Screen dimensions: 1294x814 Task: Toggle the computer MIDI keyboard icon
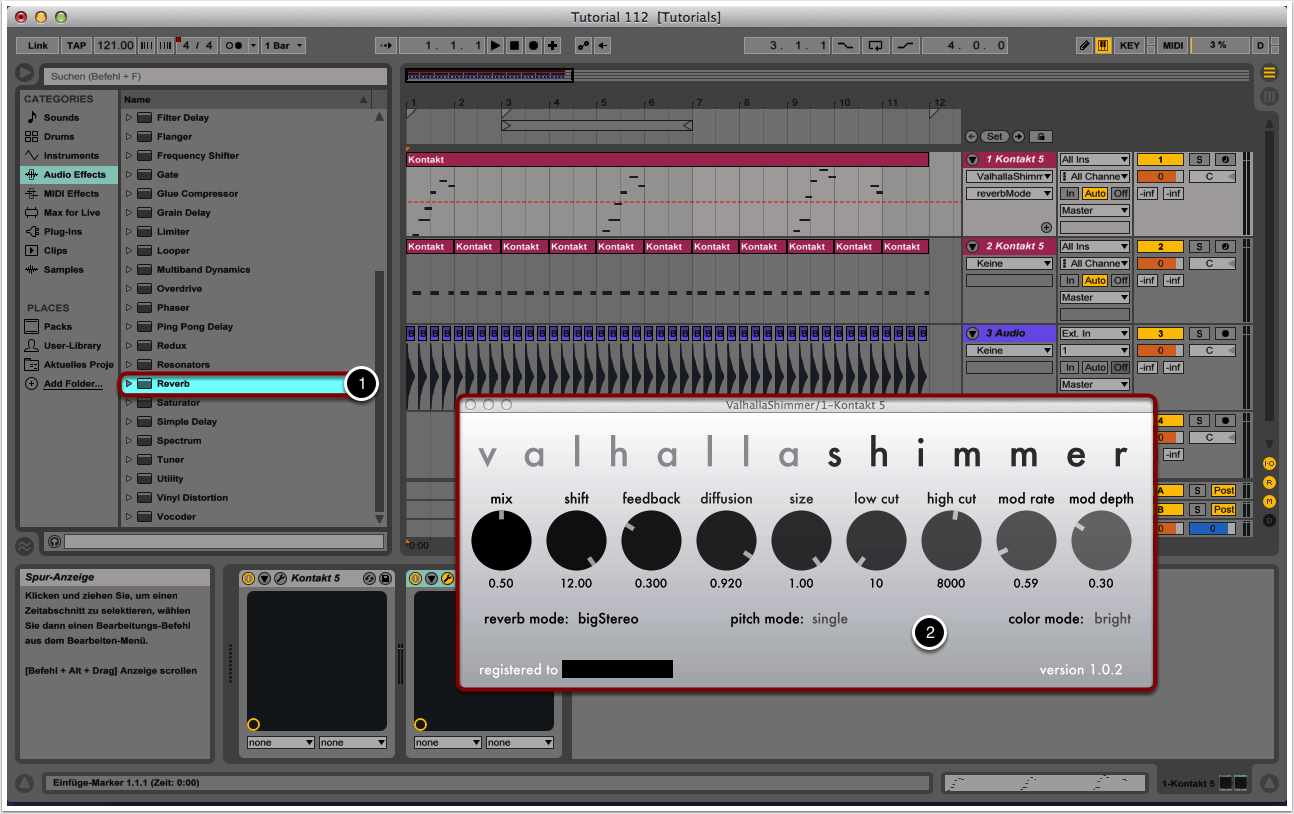(1103, 46)
